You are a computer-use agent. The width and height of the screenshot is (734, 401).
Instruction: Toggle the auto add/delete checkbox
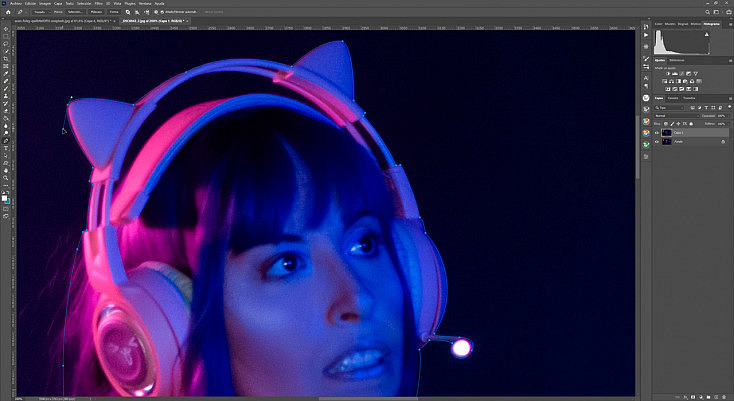tap(162, 12)
